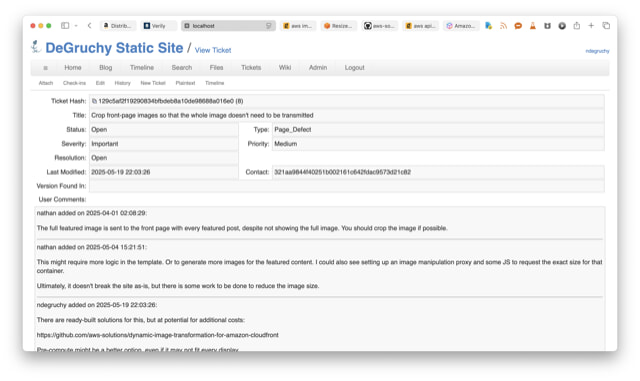Open the RSS feed extension icon
Viewport: 640px width, 381px height.
click(x=503, y=26)
